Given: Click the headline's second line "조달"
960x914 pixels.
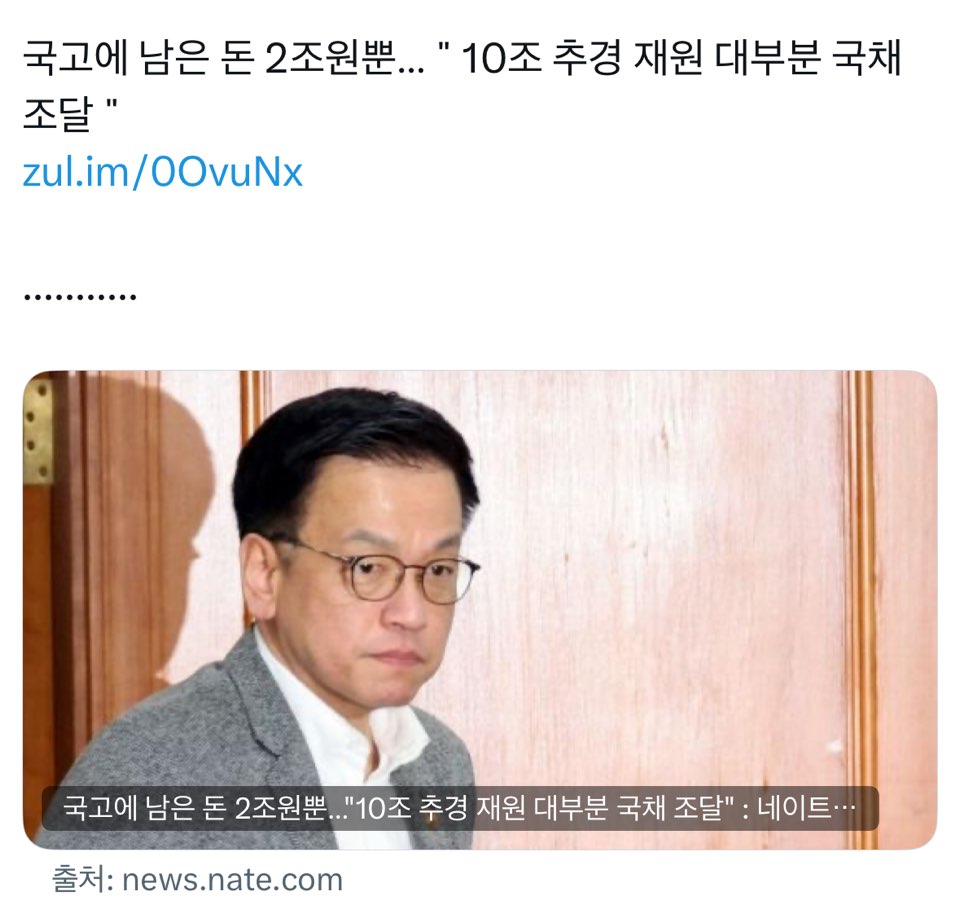Looking at the screenshot, I should point(58,114).
